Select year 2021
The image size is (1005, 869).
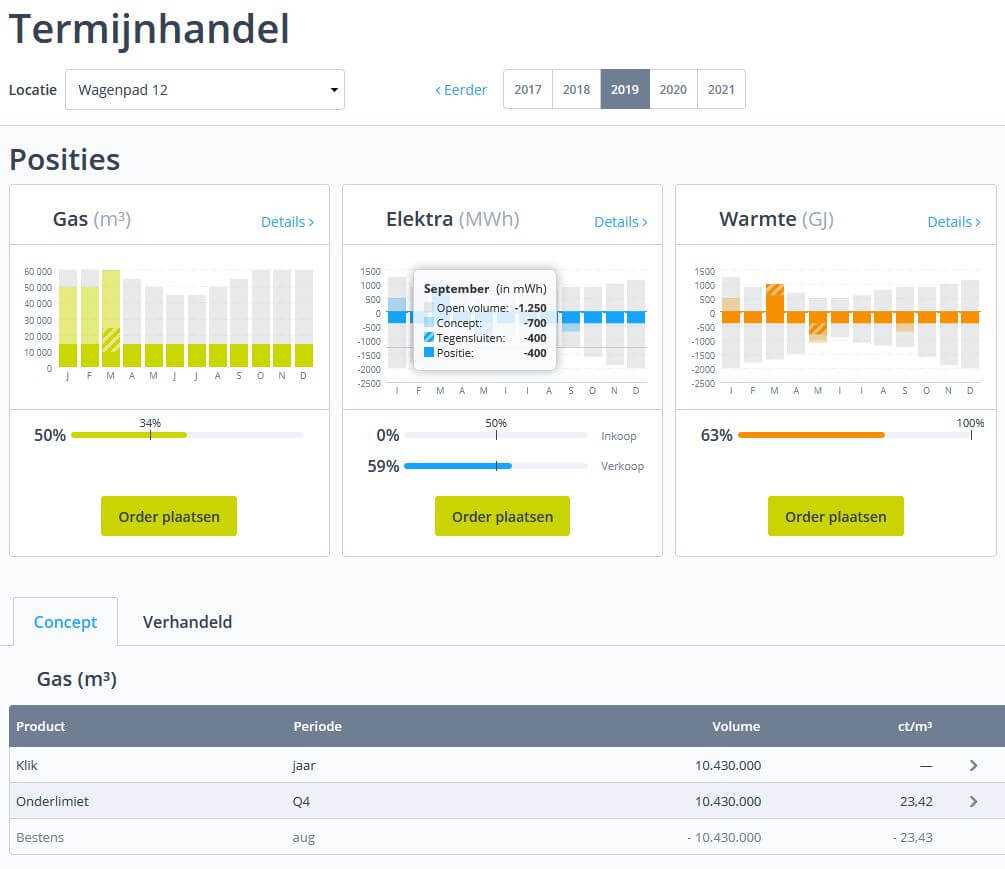coord(721,90)
